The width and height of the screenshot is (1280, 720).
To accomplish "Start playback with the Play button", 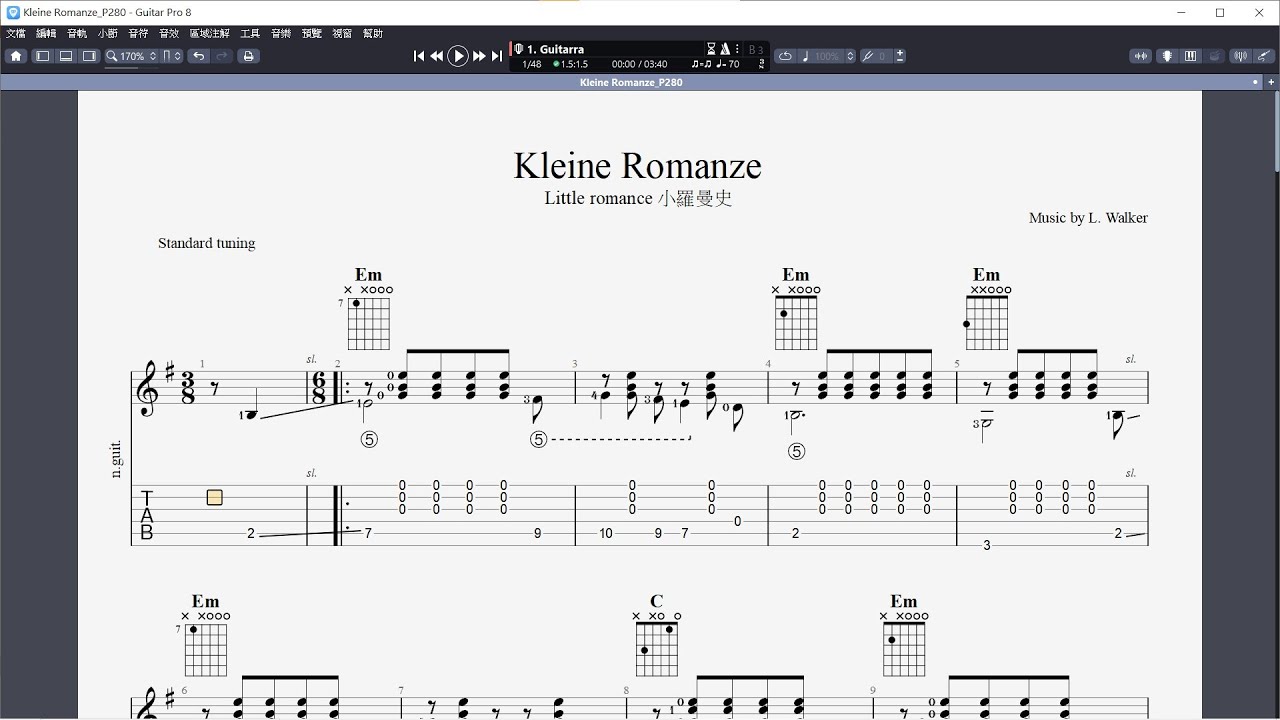I will [x=458, y=57].
